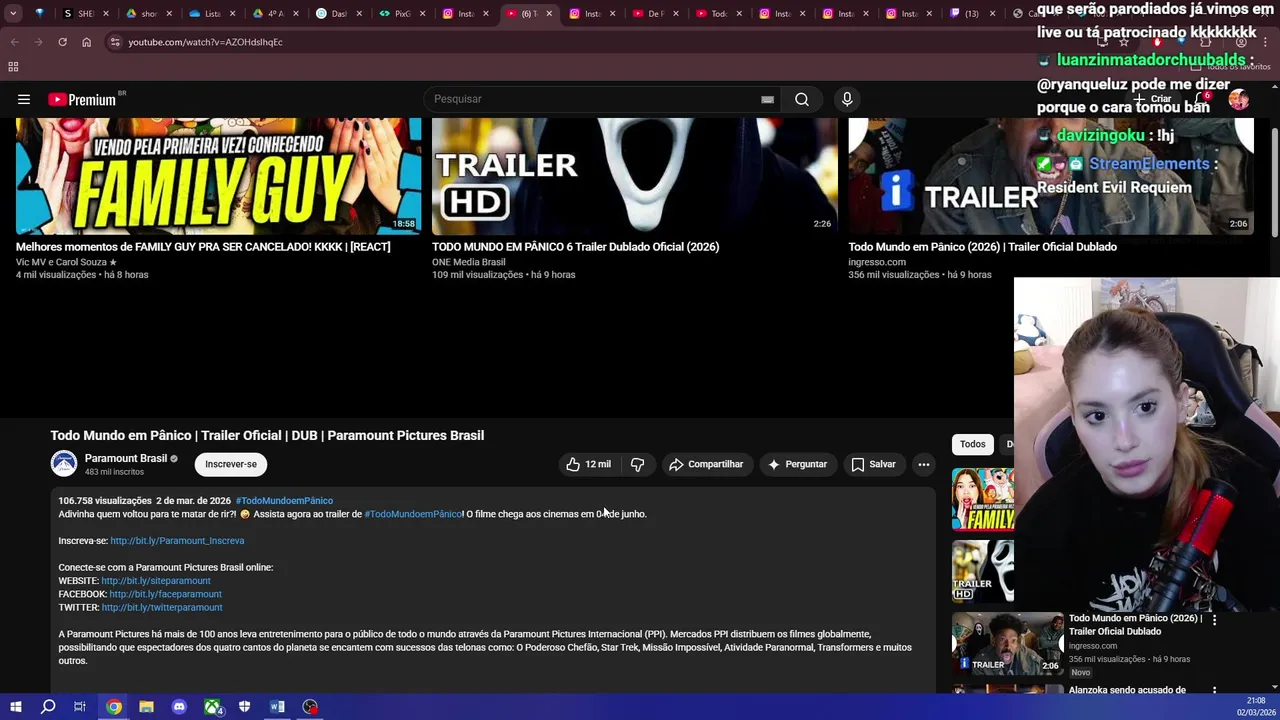The image size is (1280, 720).
Task: Open sidebar trailer thumbnail showing 2:06
Action: [x=1007, y=643]
